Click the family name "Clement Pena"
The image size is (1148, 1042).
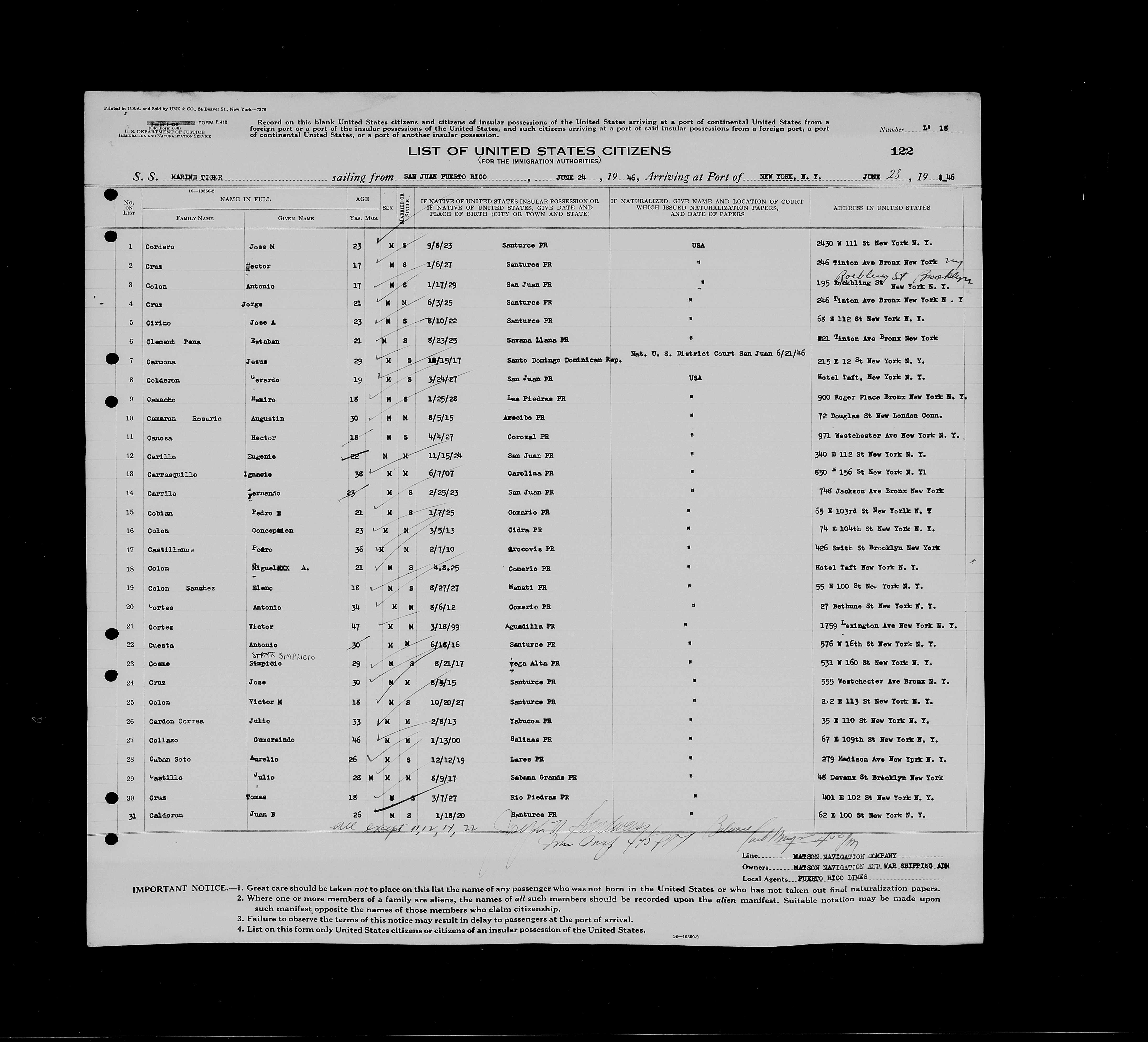click(x=174, y=342)
